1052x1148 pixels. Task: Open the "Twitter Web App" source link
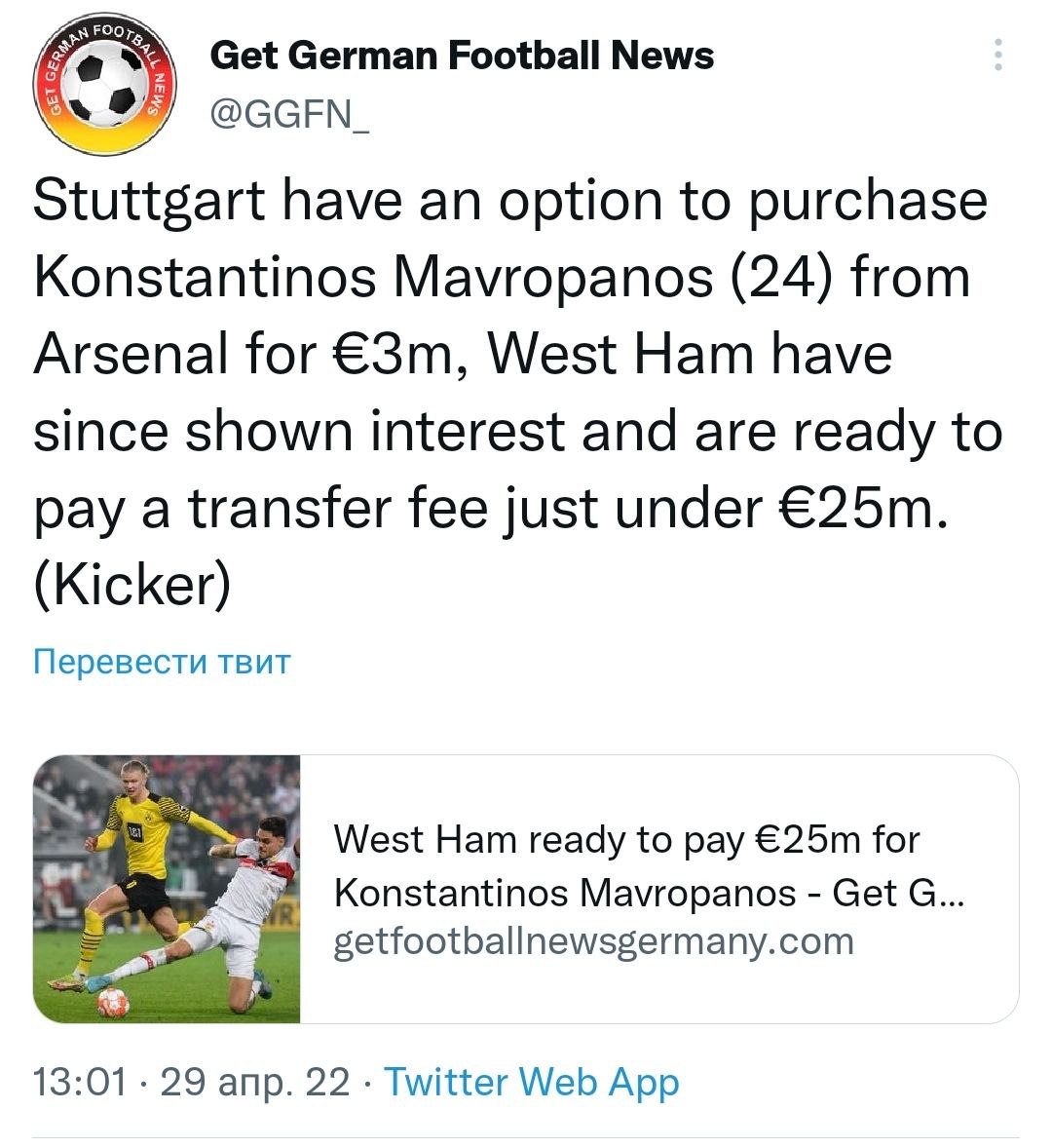(532, 1082)
